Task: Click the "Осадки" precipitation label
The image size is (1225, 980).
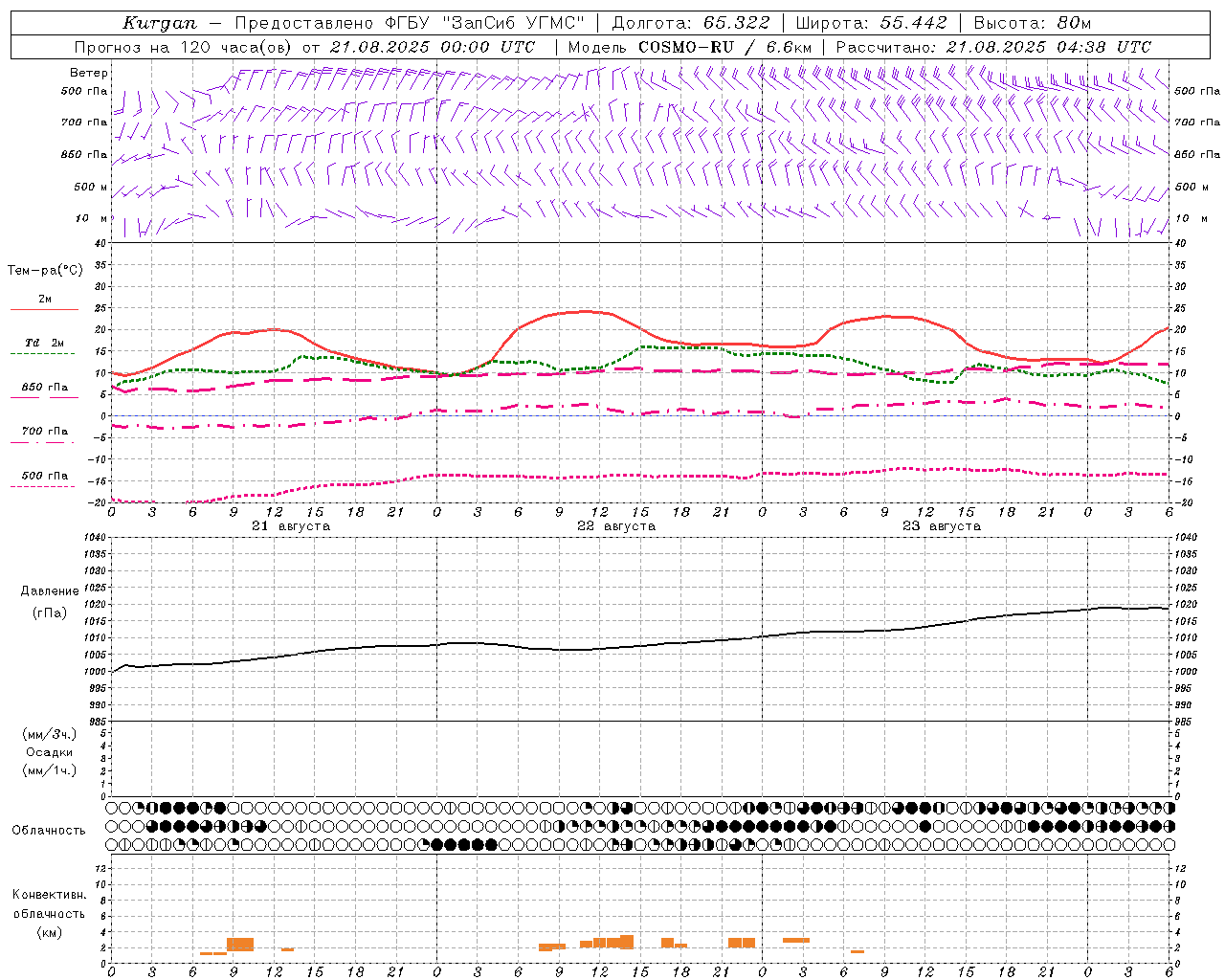Action: 50,752
